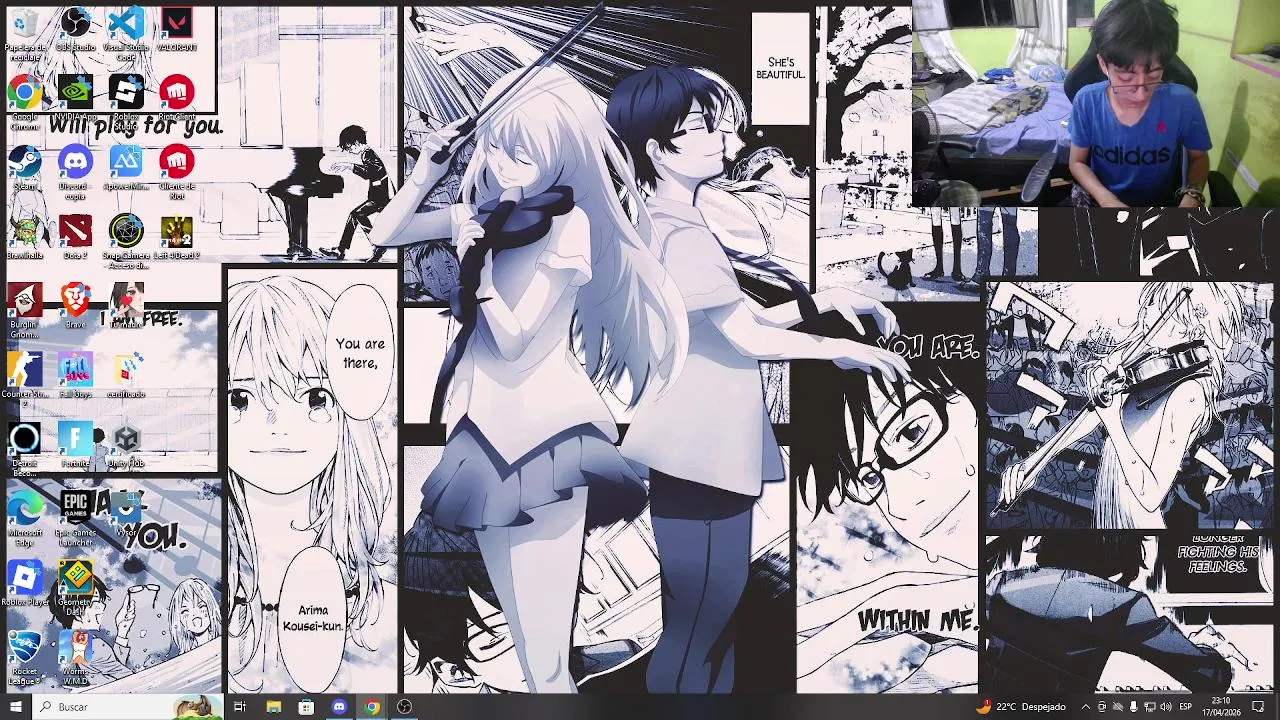Launch the Dota 2 shortcut
Viewport: 1280px width, 720px height.
click(75, 238)
